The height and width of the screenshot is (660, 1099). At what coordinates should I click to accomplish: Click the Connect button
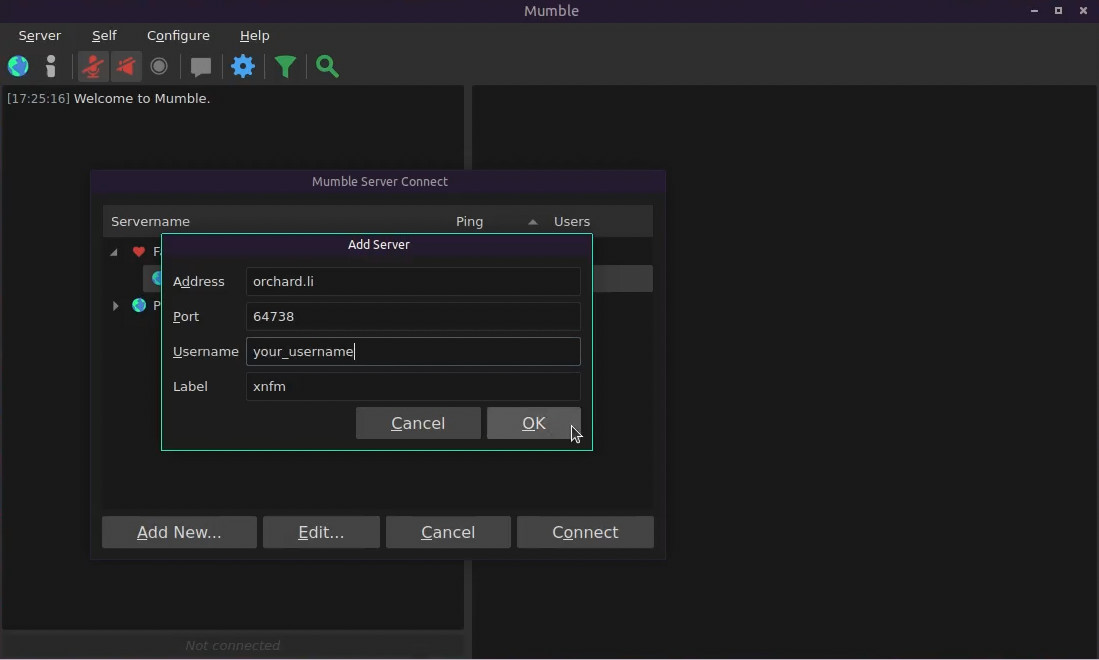[585, 532]
